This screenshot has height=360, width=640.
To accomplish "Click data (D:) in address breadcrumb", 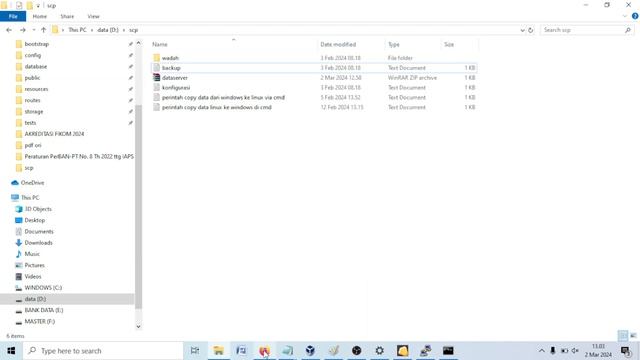I will pos(108,30).
